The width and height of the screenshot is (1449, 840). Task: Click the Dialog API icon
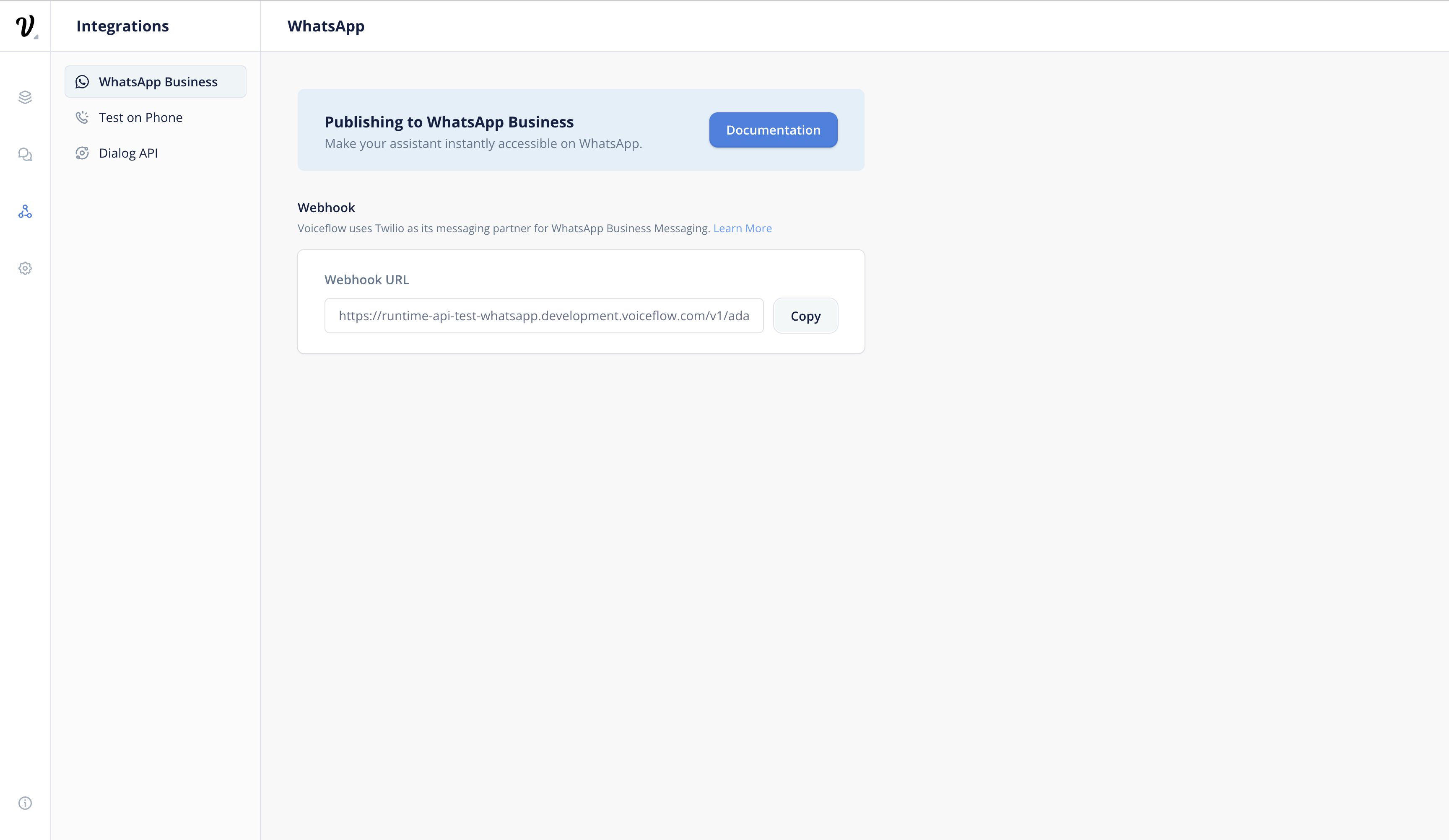coord(82,153)
